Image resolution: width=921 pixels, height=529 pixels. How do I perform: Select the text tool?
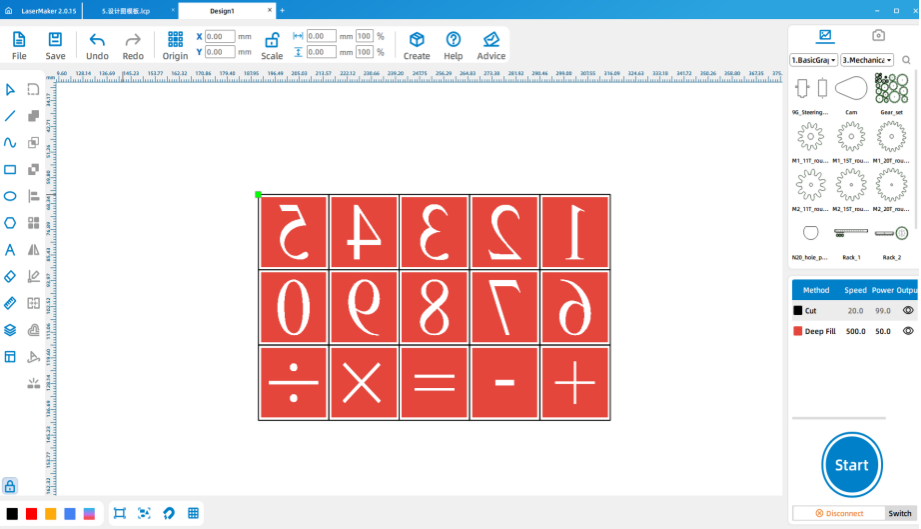click(10, 250)
